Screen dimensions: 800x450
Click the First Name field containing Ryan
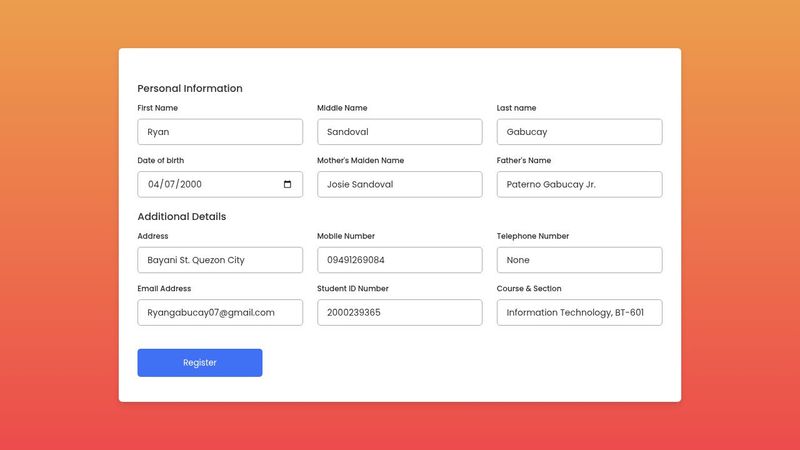click(x=220, y=132)
